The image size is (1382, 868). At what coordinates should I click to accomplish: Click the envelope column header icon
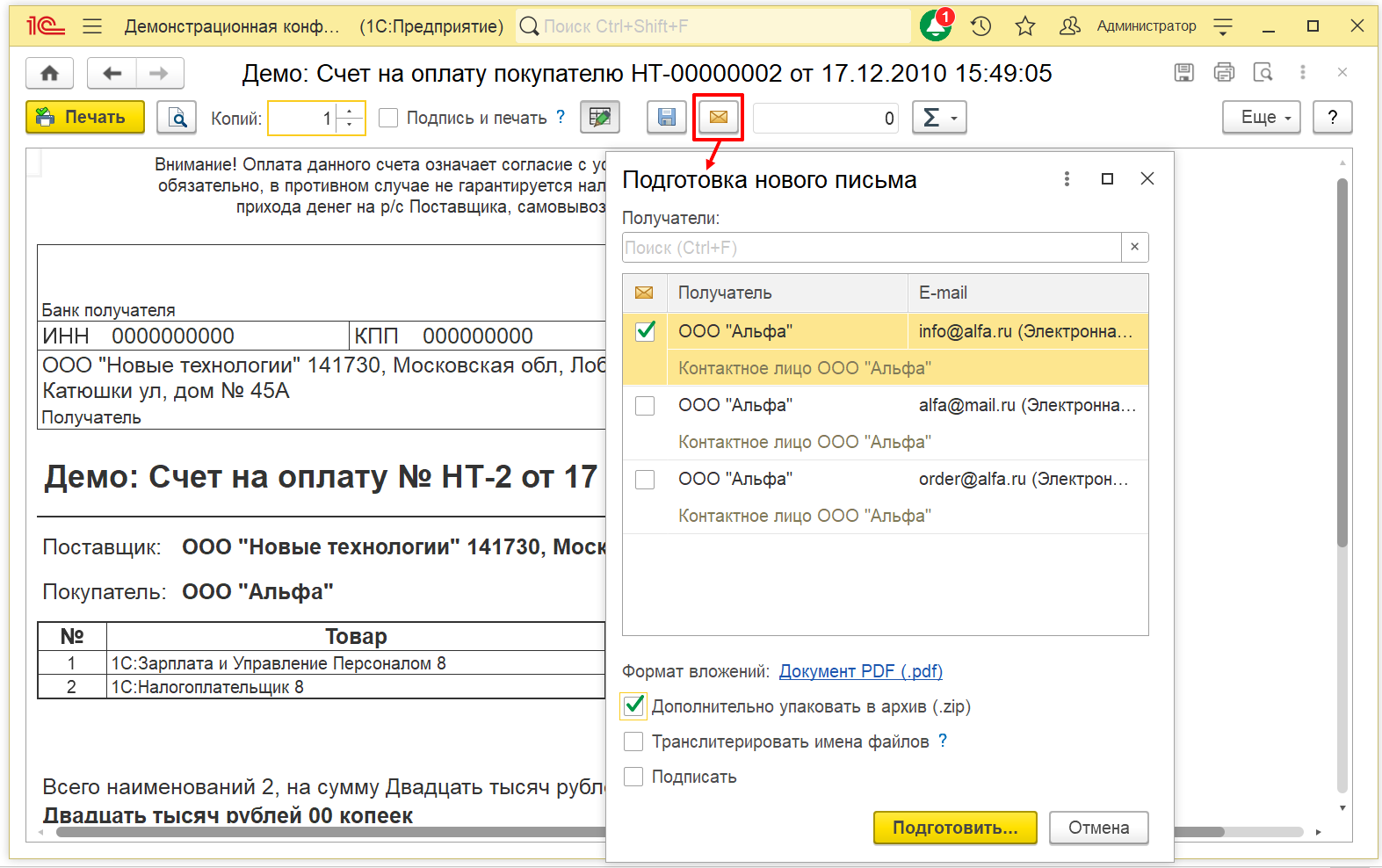[644, 293]
